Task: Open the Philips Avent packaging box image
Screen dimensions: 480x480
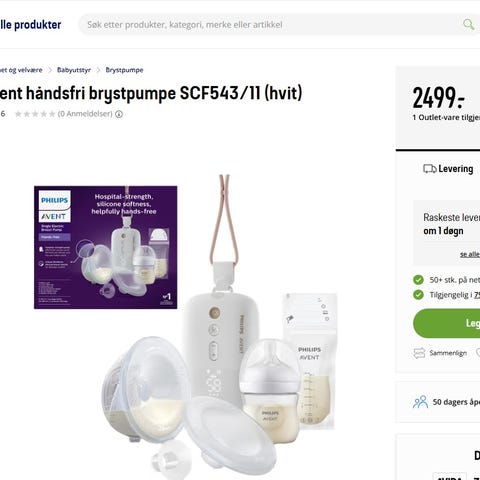Action: 106,247
